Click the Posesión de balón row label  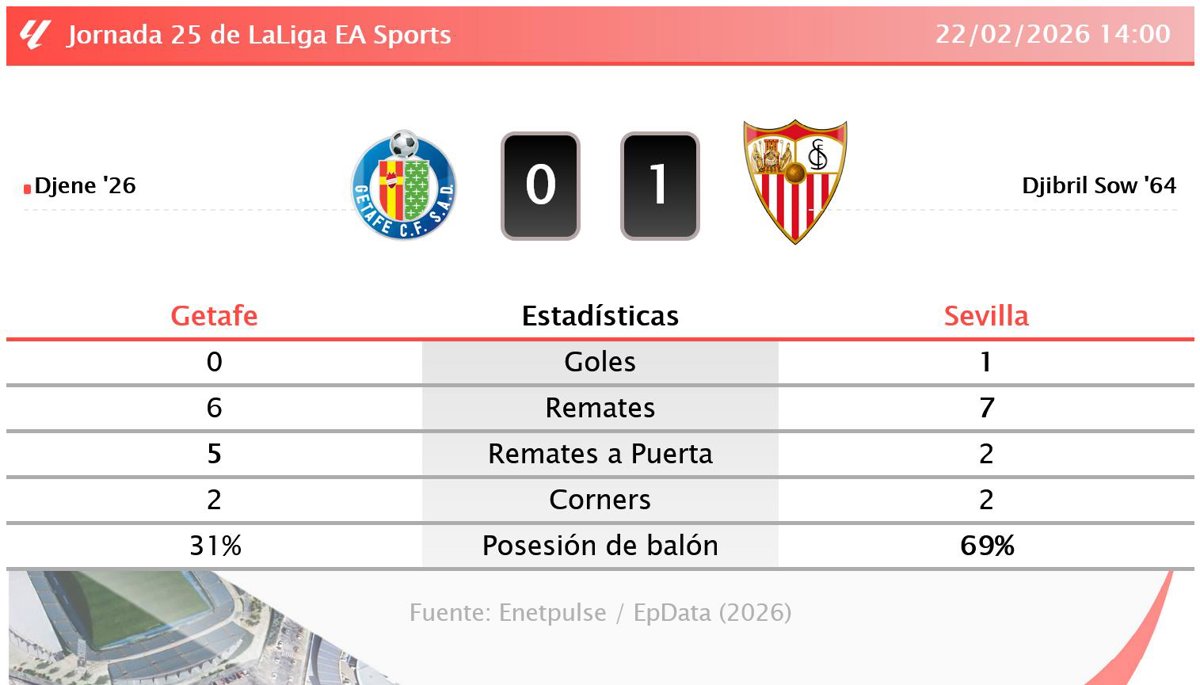point(600,546)
